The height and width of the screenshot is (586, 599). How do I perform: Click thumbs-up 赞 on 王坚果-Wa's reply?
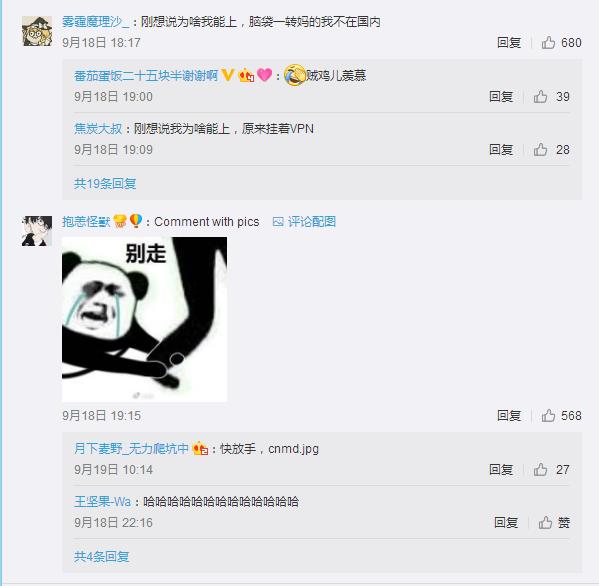(x=554, y=523)
